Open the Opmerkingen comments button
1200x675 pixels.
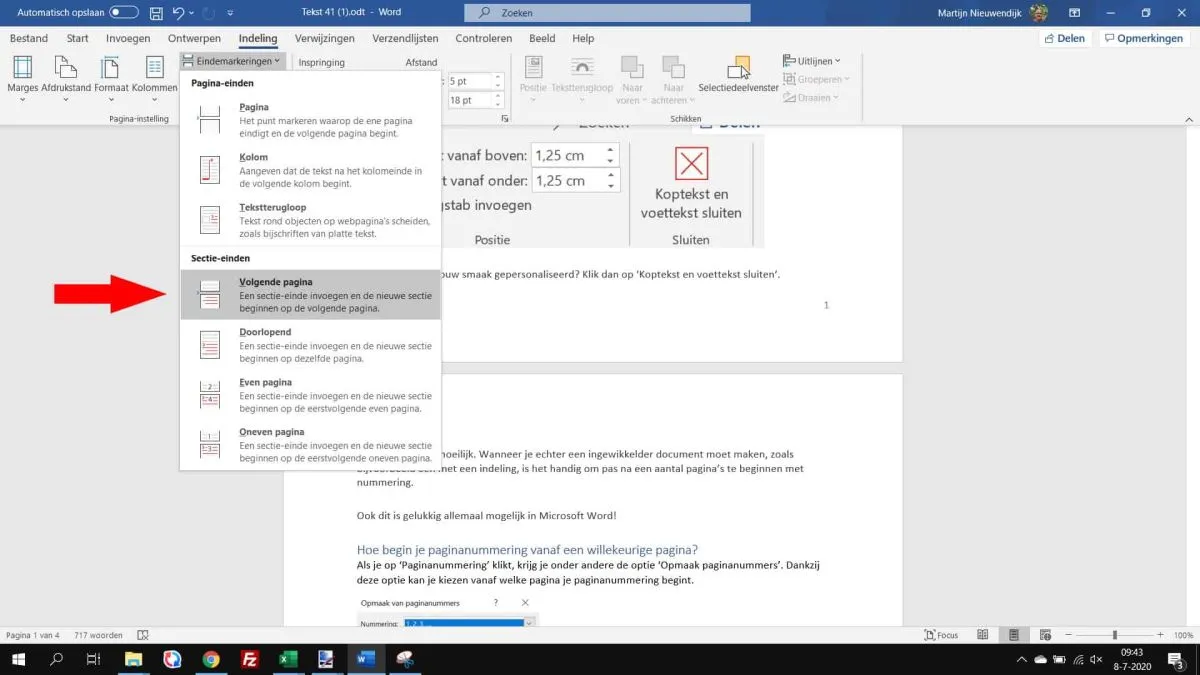pyautogui.click(x=1144, y=39)
